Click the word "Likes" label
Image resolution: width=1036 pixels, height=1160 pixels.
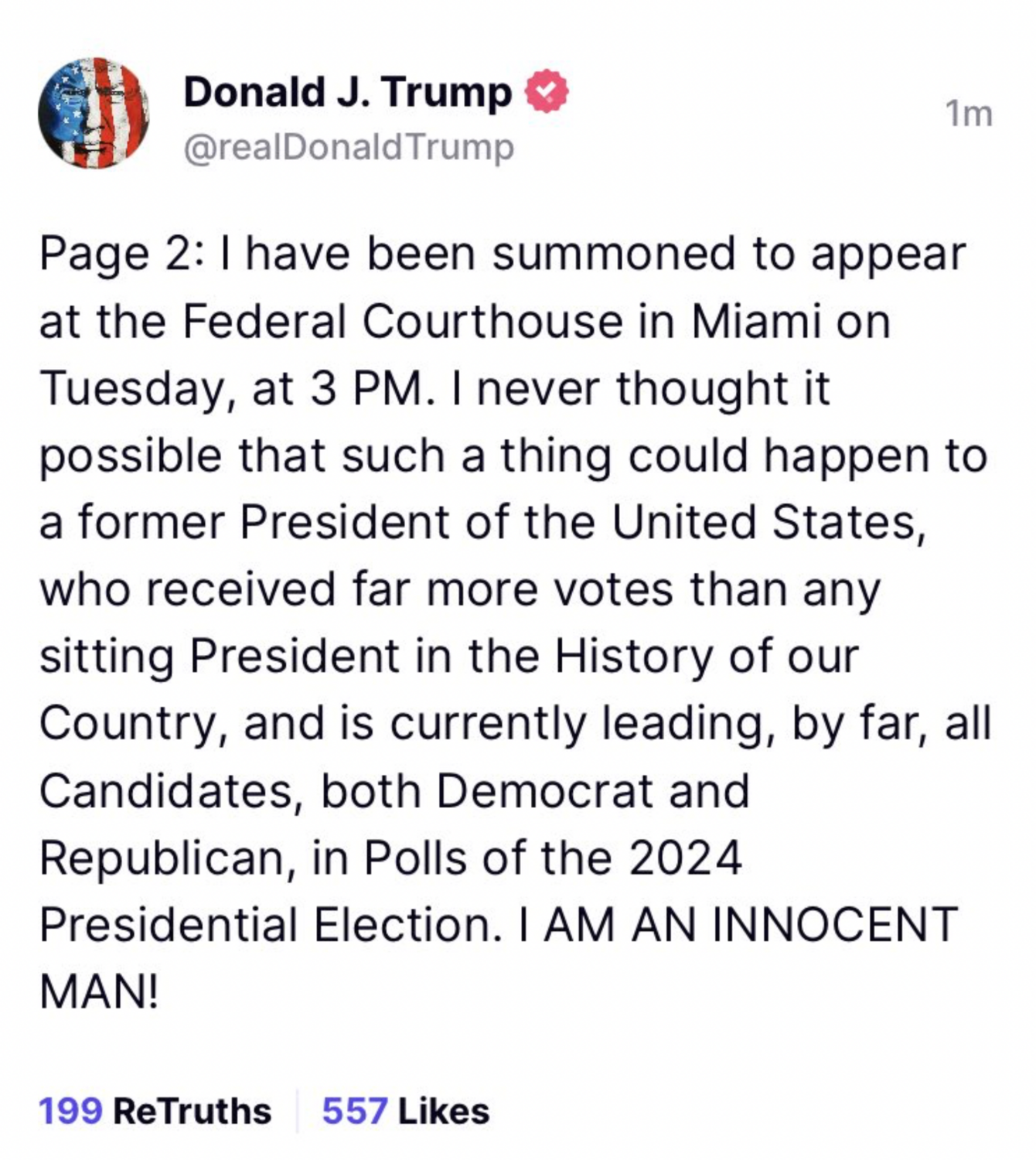coord(444,1111)
